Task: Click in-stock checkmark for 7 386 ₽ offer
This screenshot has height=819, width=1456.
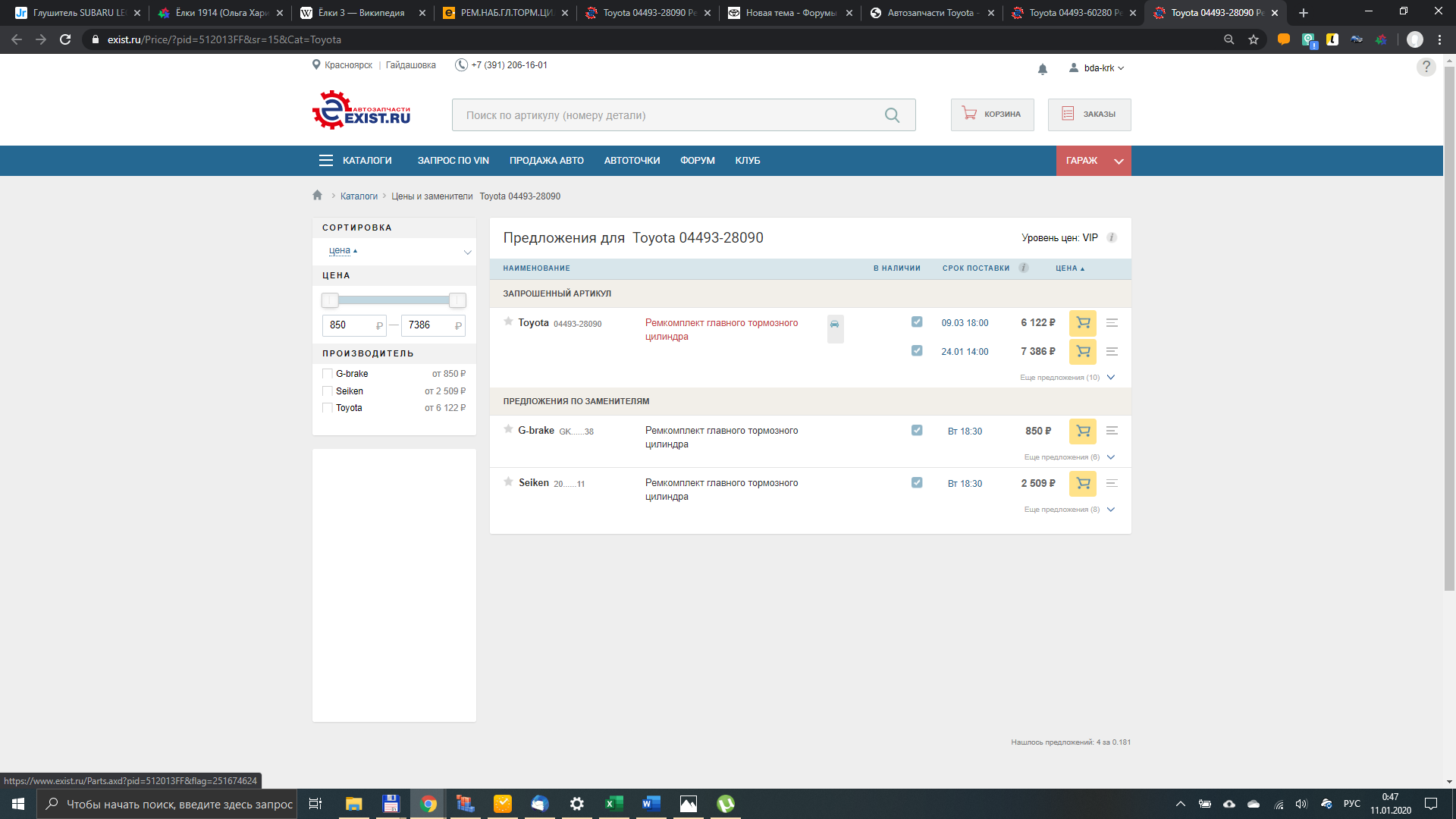Action: pos(917,351)
